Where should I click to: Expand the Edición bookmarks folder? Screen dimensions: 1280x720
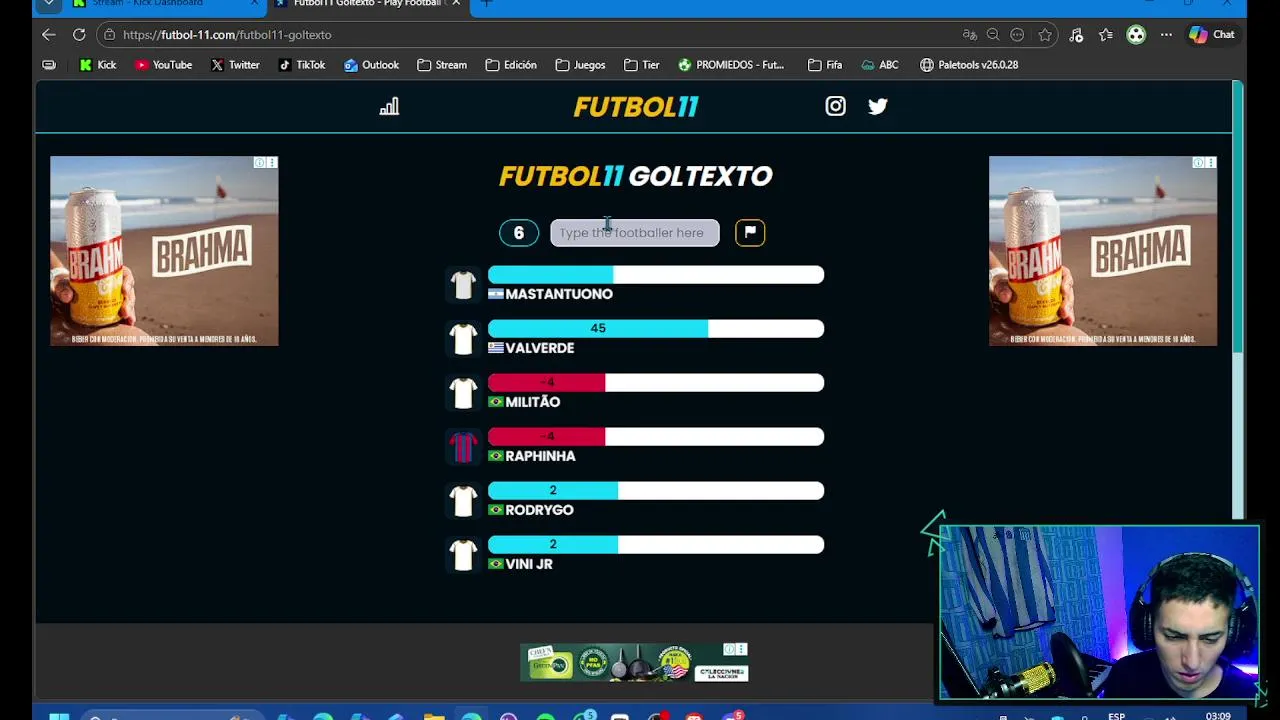click(x=510, y=64)
